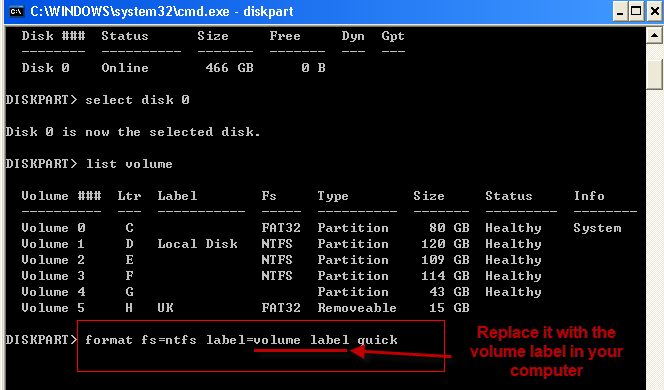Close the diskpart command prompt window
The width and height of the screenshot is (664, 390).
pos(654,12)
